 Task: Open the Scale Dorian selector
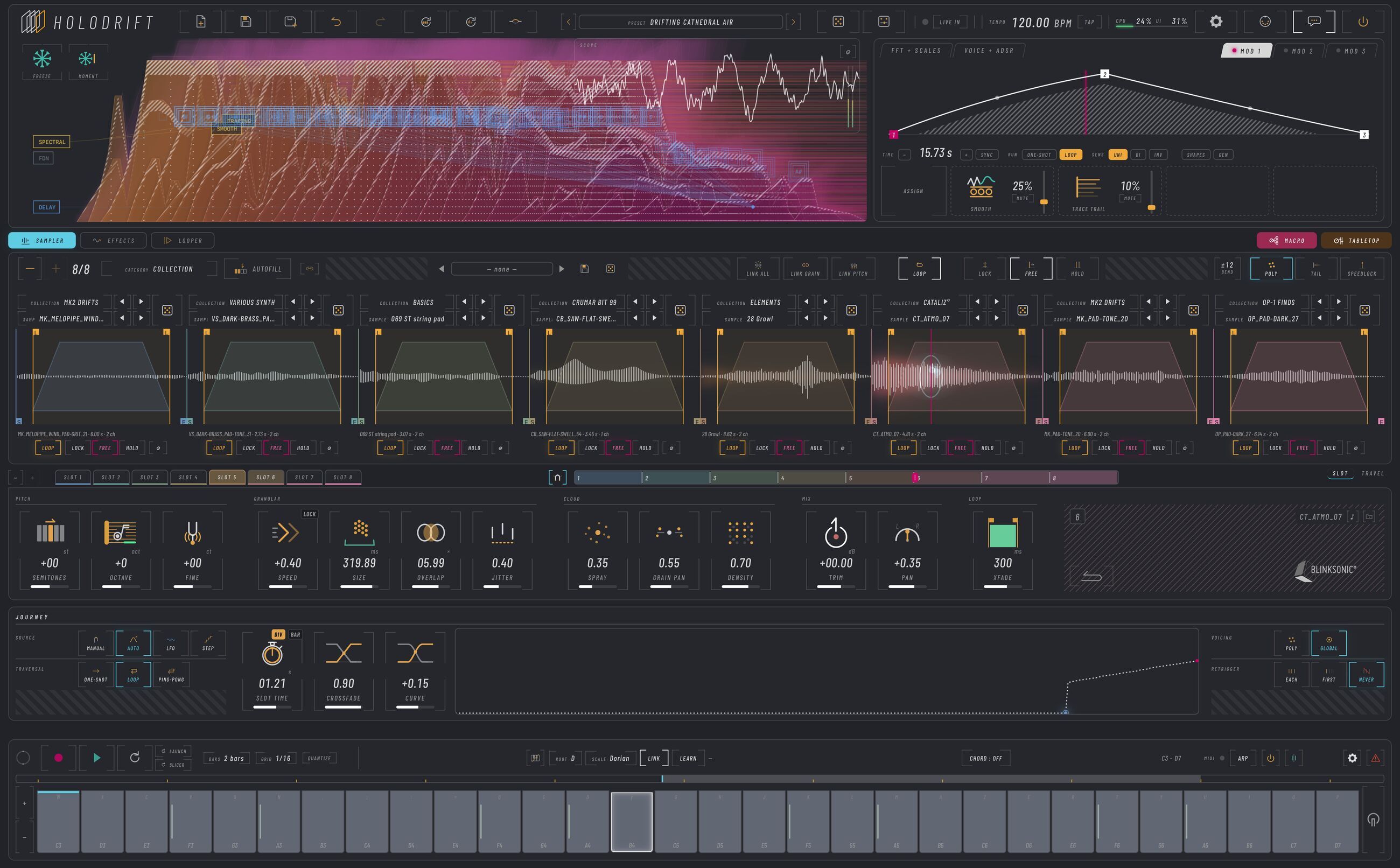click(x=612, y=758)
